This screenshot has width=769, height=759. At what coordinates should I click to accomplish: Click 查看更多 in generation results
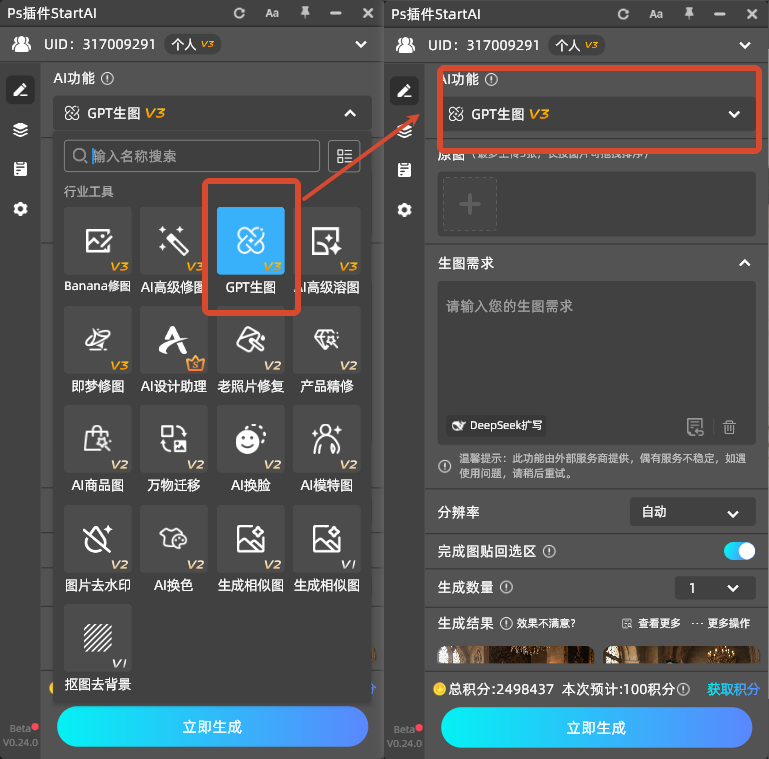point(651,623)
